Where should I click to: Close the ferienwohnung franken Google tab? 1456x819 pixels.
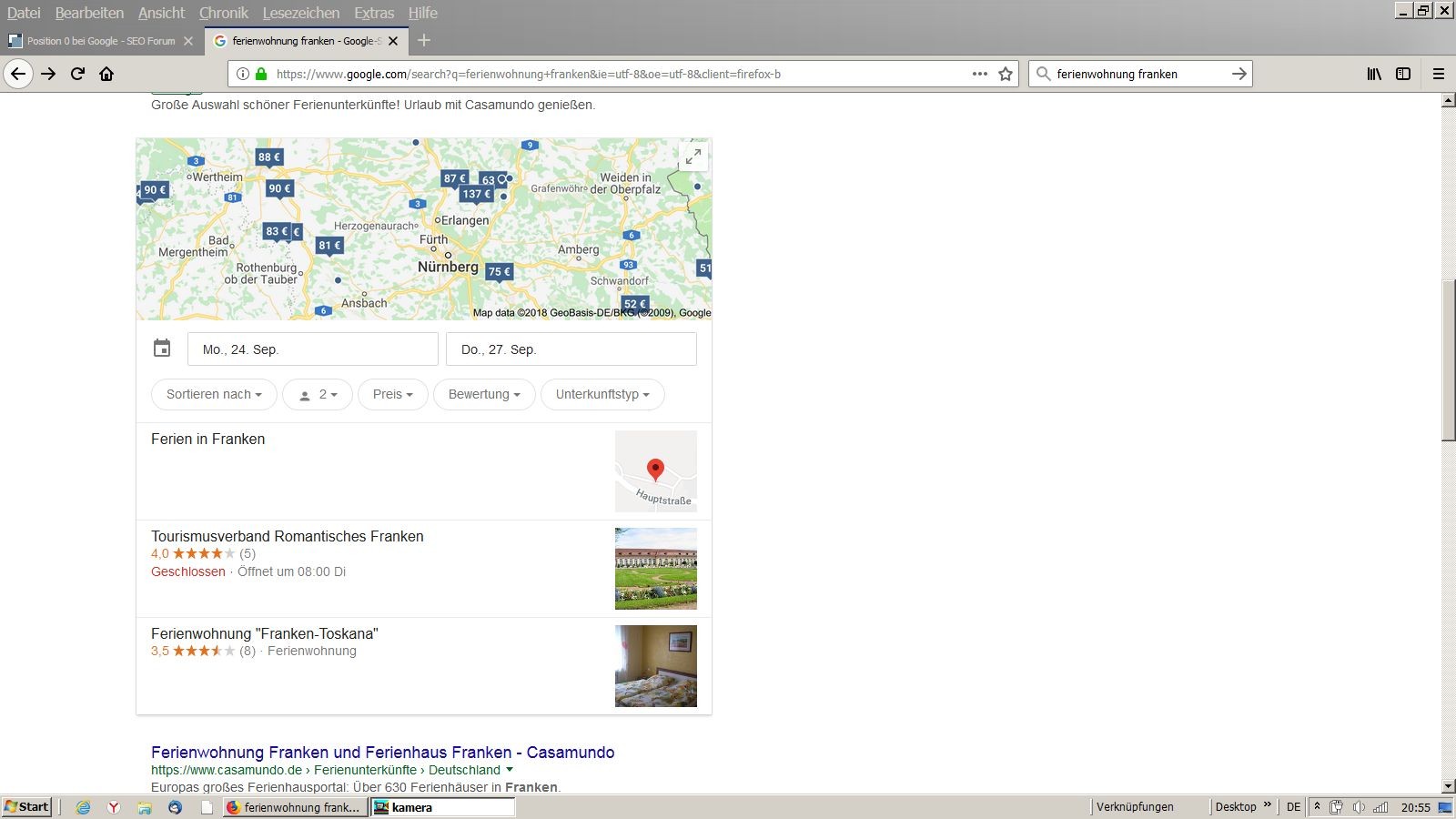(393, 41)
